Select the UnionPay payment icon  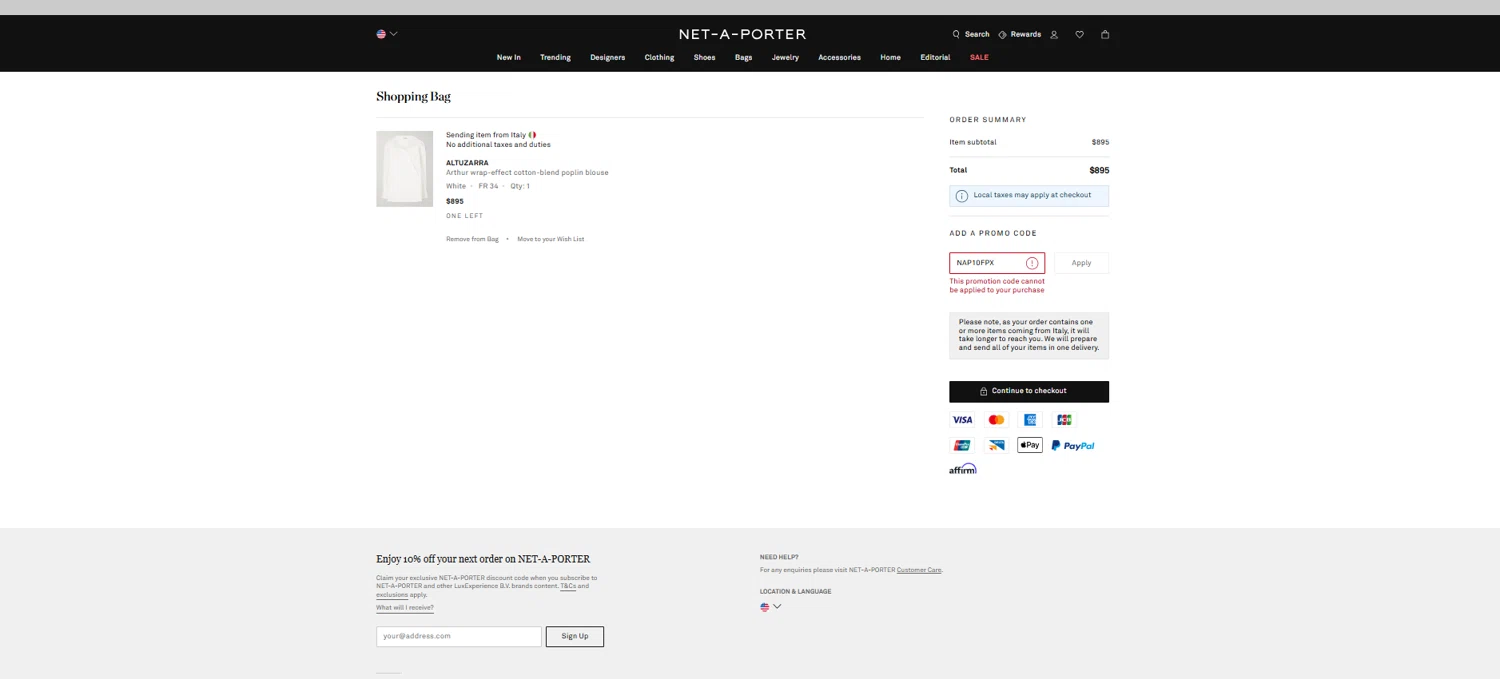(x=962, y=445)
